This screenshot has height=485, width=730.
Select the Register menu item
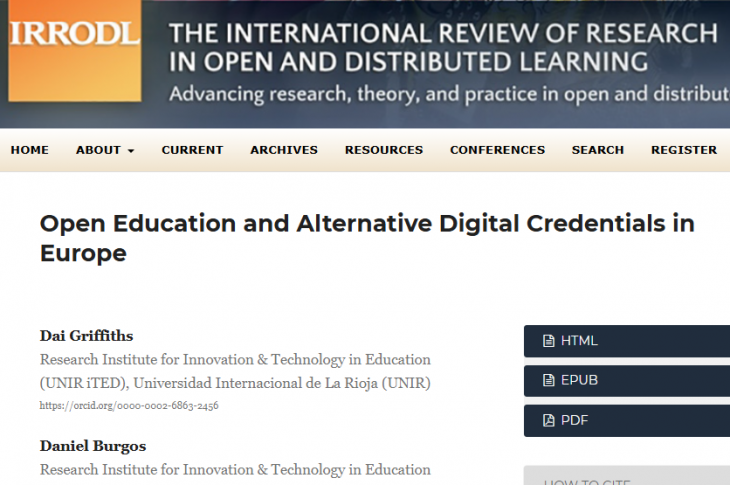[x=684, y=150]
